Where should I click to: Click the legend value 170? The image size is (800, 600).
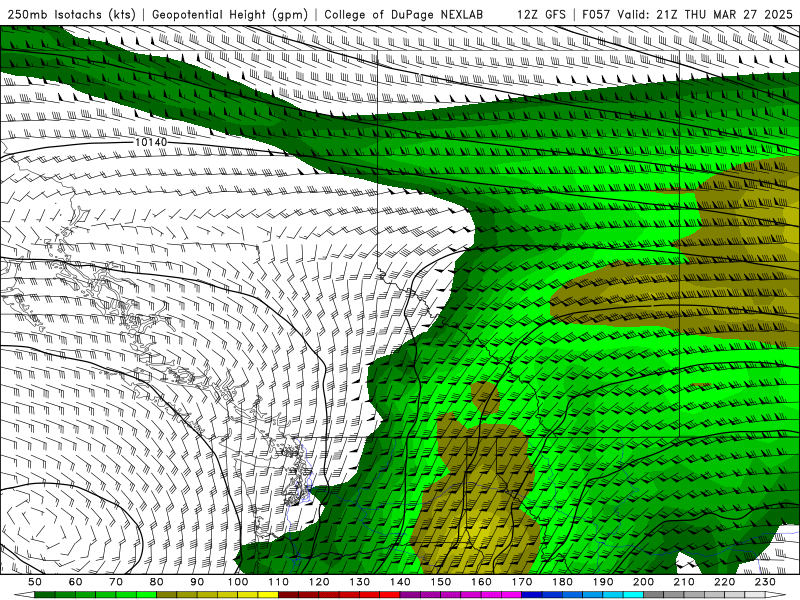tap(522, 582)
